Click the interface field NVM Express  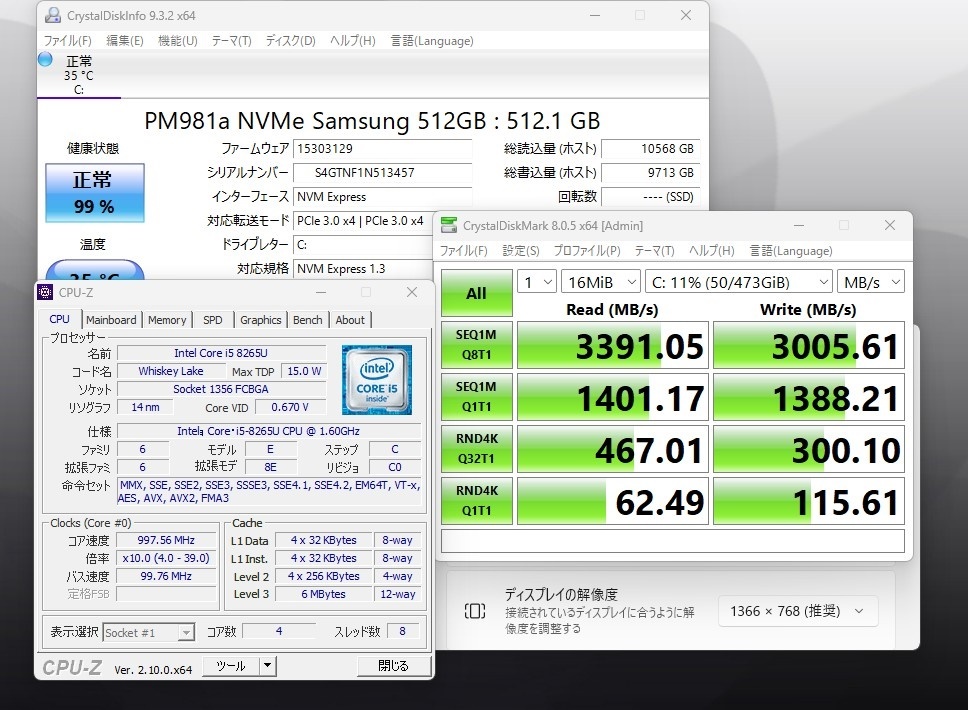383,196
